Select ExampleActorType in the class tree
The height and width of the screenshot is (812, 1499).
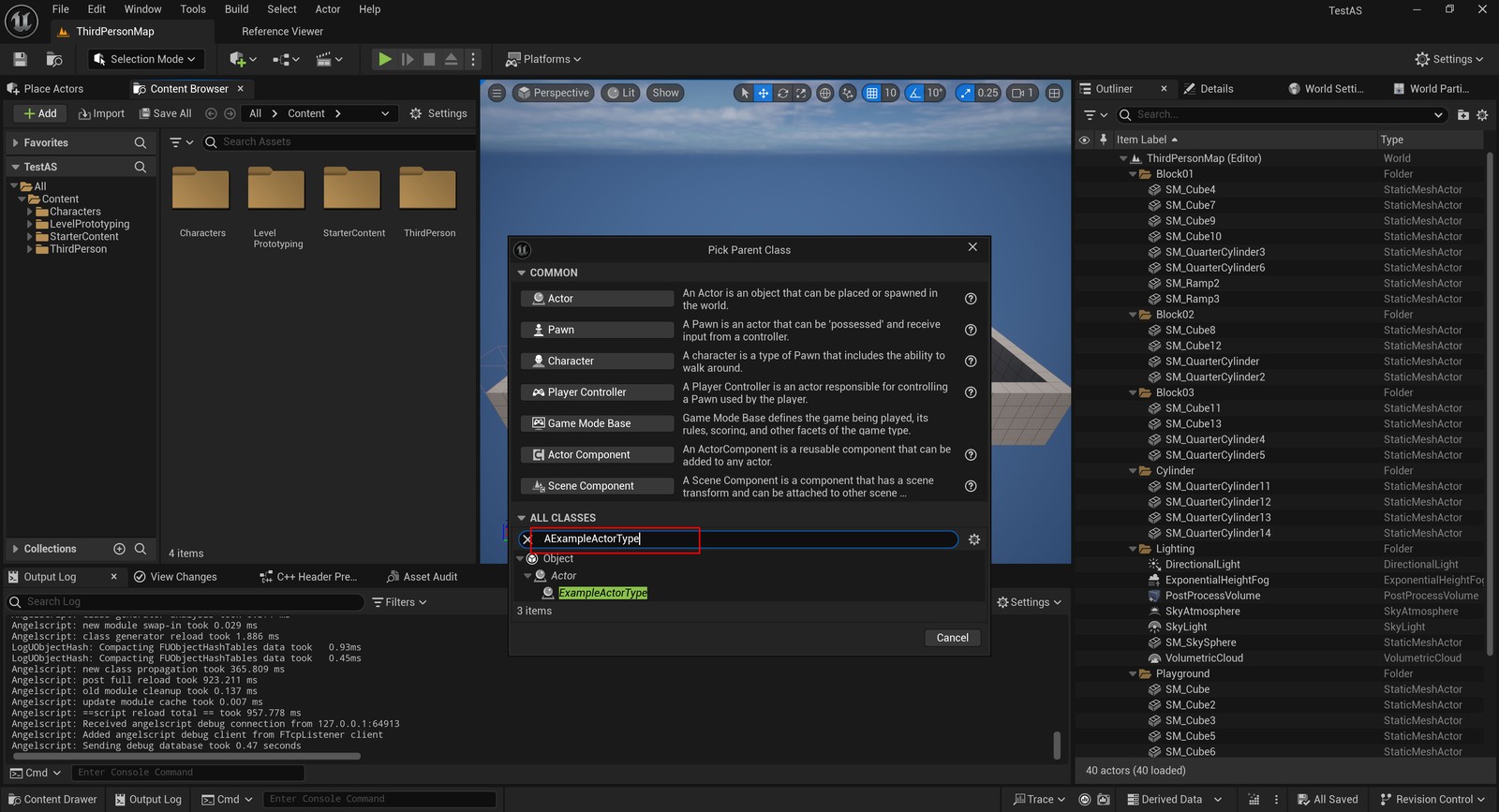click(602, 593)
